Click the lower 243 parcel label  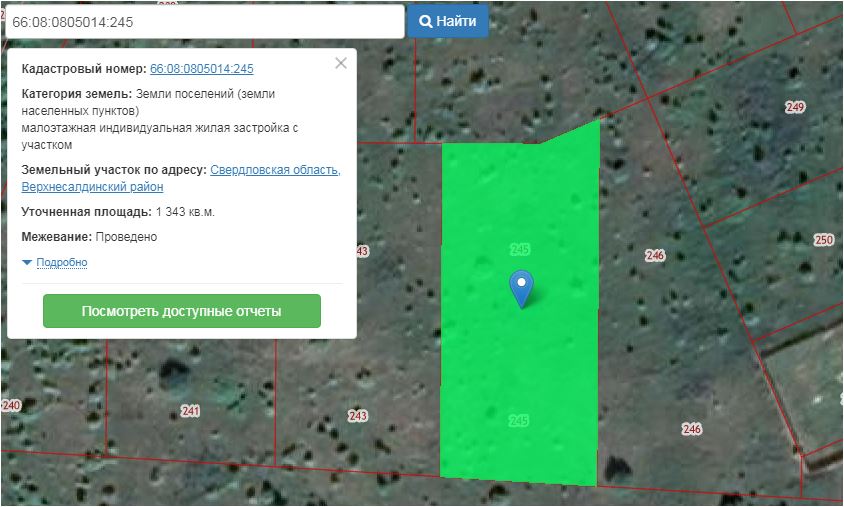pos(357,416)
